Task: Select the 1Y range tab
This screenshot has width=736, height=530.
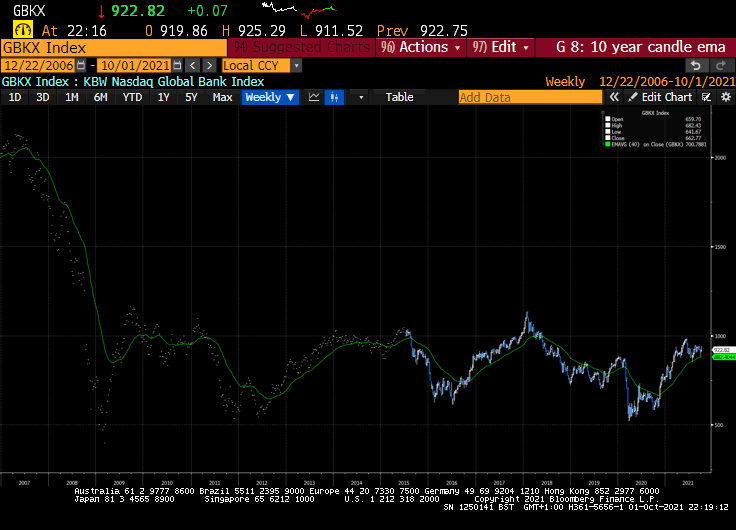Action: [x=163, y=97]
